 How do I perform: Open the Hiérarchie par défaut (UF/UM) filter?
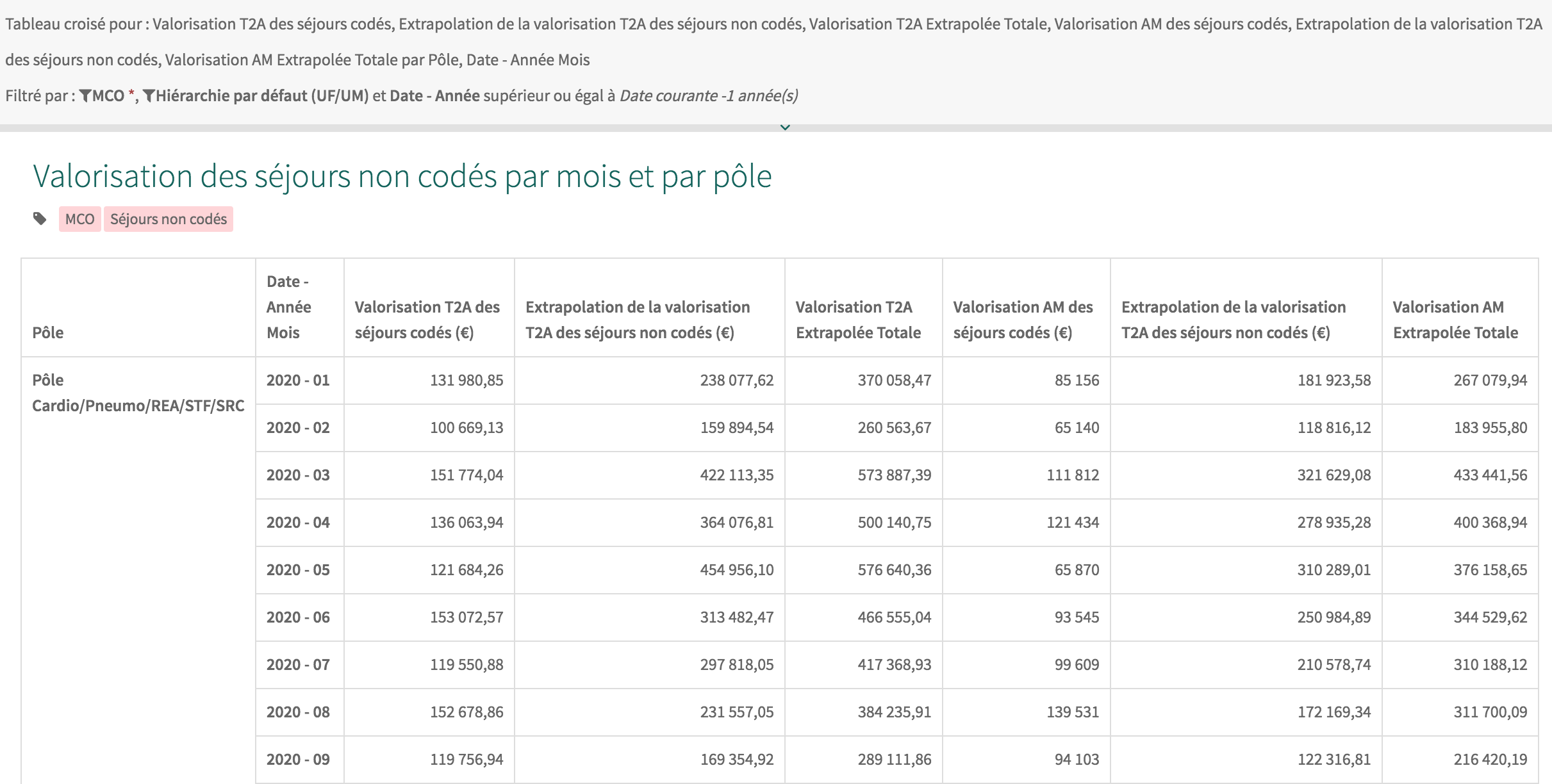tap(261, 96)
